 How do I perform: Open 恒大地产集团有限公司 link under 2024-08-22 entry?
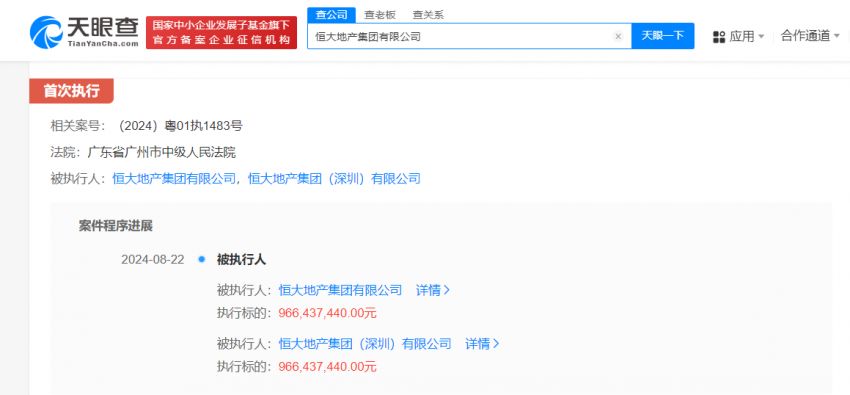(x=340, y=290)
